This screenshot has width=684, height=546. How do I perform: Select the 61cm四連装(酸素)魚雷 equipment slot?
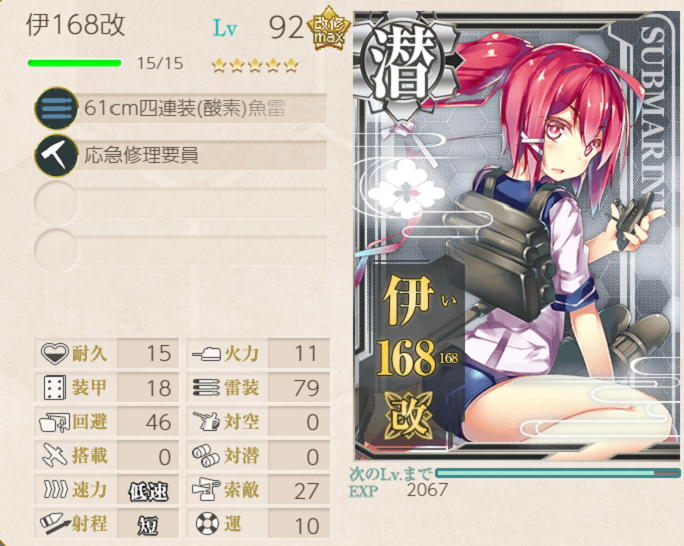click(181, 108)
